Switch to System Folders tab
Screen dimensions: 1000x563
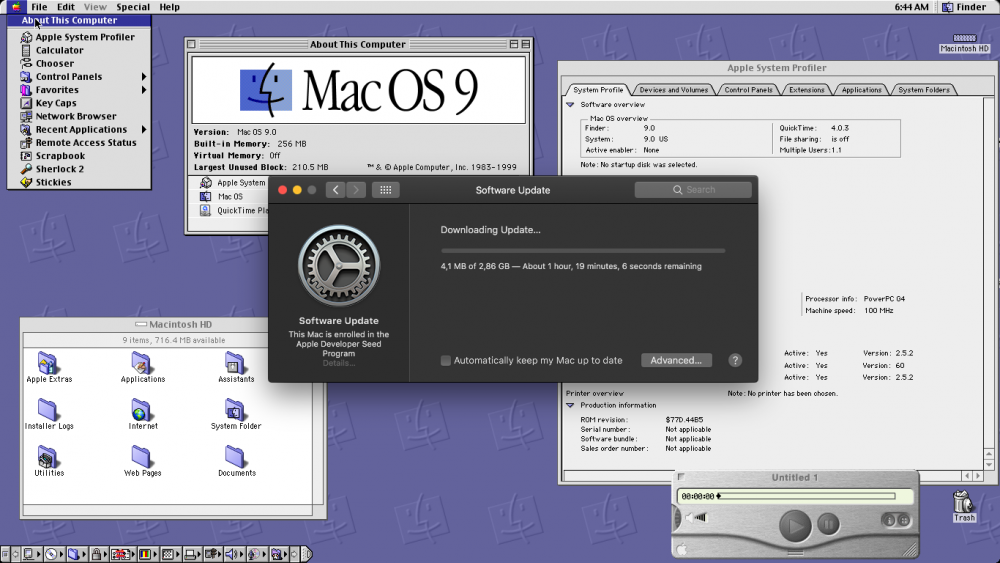point(923,90)
